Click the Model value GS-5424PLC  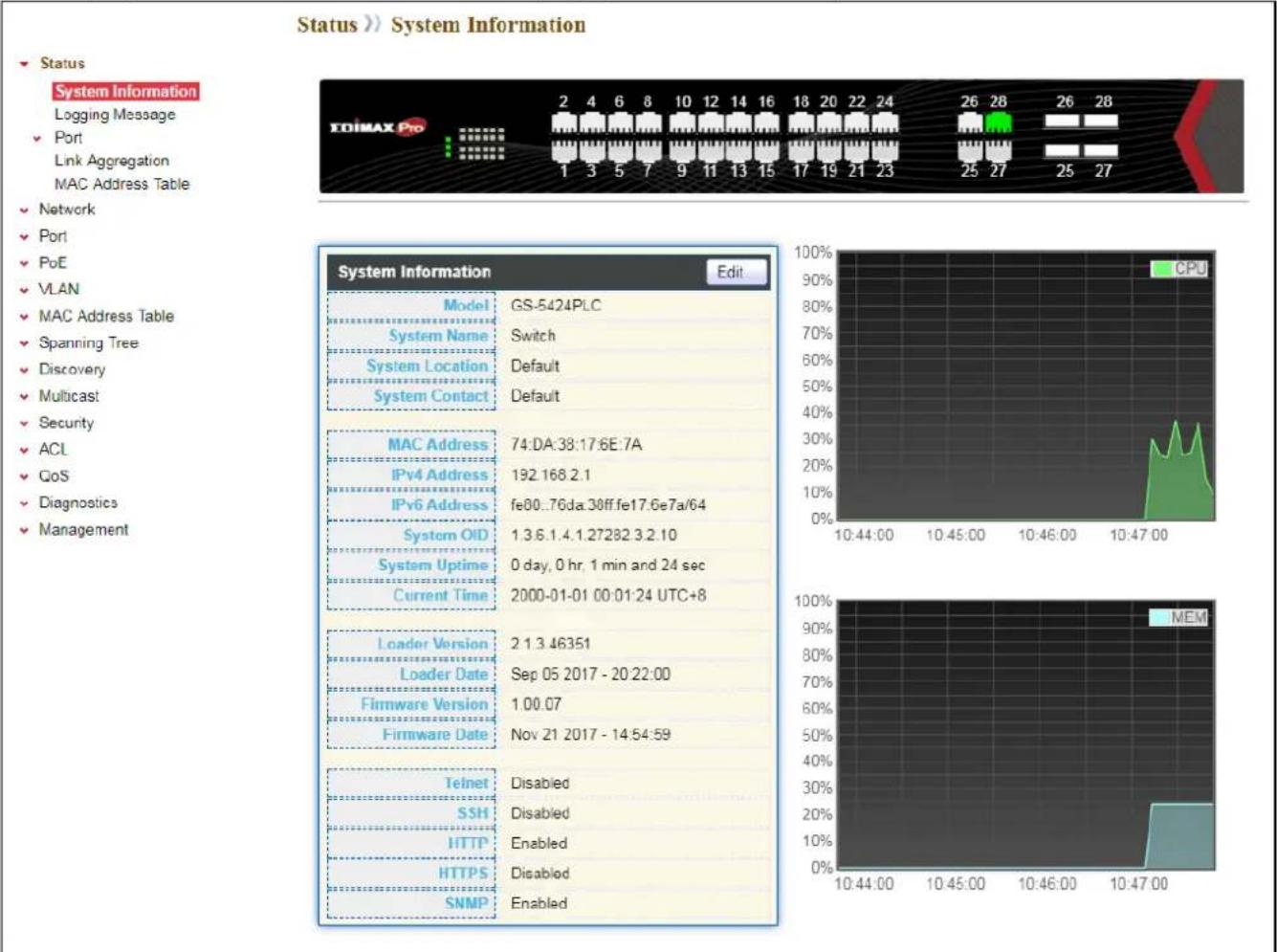(556, 306)
